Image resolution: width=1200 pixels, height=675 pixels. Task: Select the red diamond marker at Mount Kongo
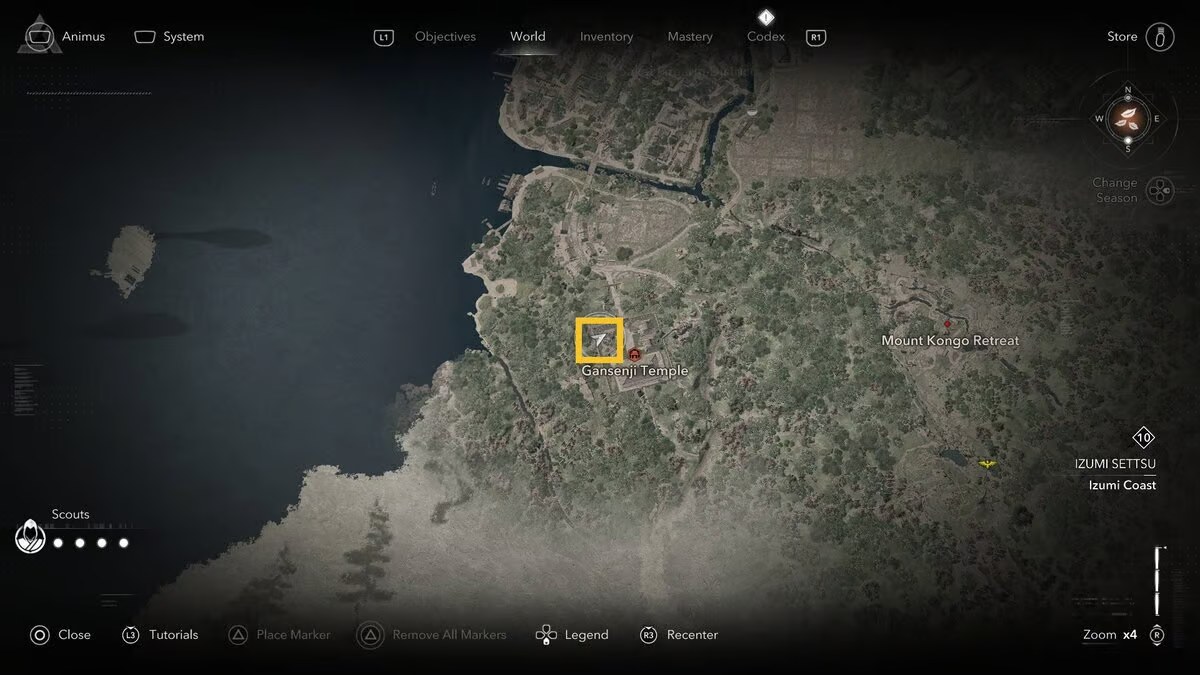(947, 324)
